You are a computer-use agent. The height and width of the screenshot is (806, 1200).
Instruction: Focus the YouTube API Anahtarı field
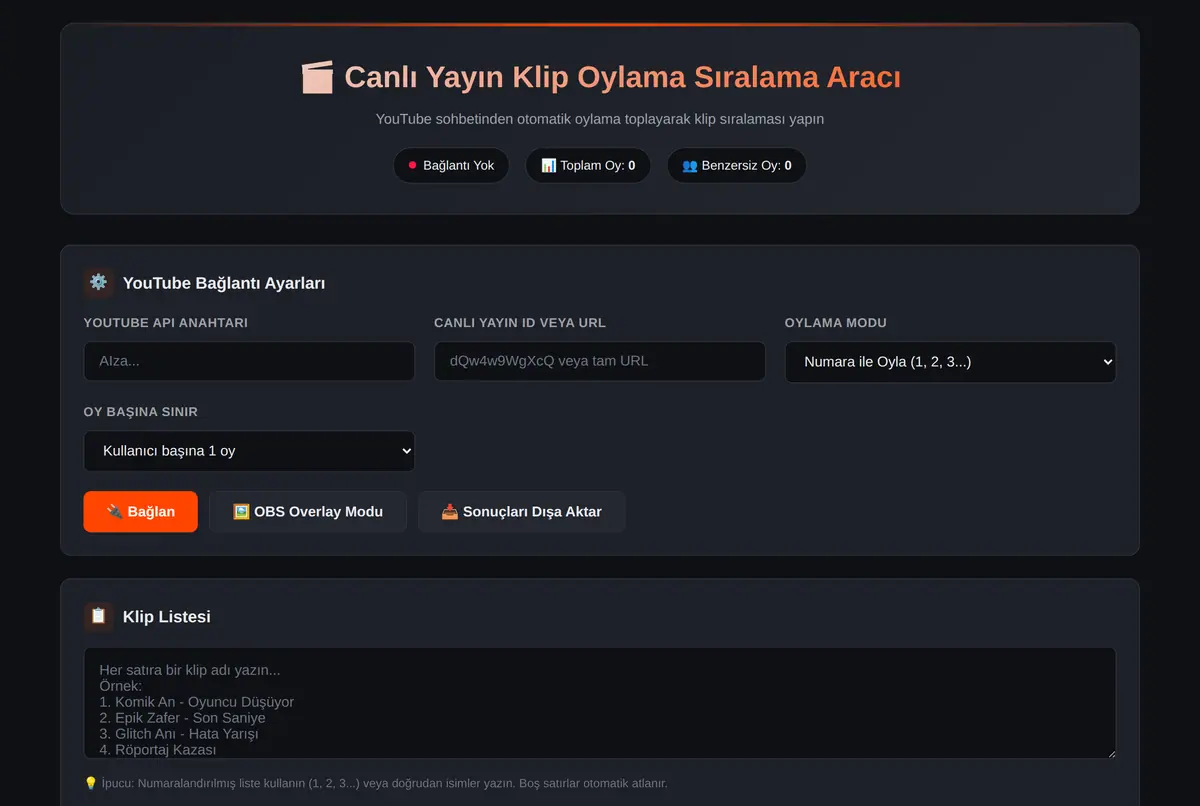coord(249,361)
